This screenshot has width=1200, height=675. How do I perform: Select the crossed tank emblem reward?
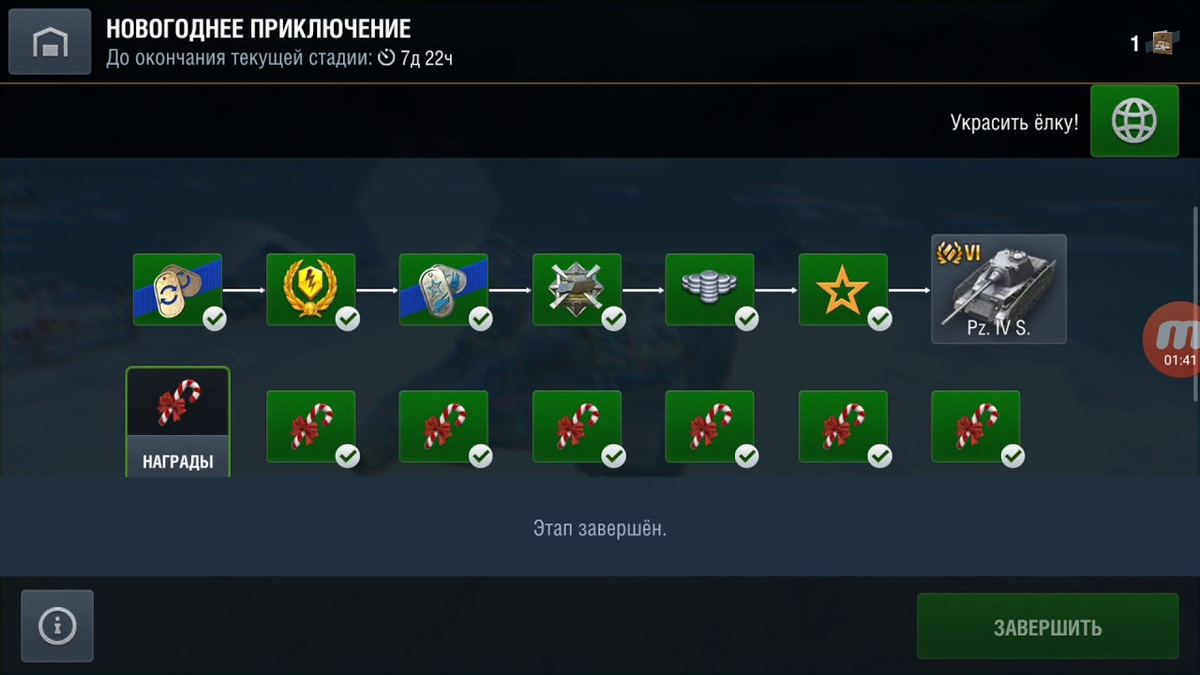tap(576, 289)
